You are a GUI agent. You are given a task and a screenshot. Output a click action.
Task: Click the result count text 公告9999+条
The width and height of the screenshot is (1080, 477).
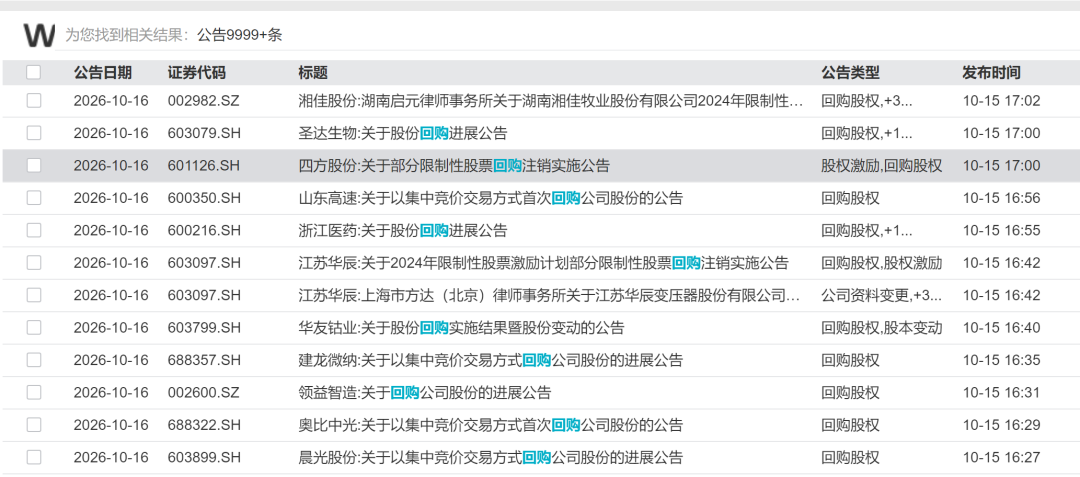coord(240,35)
